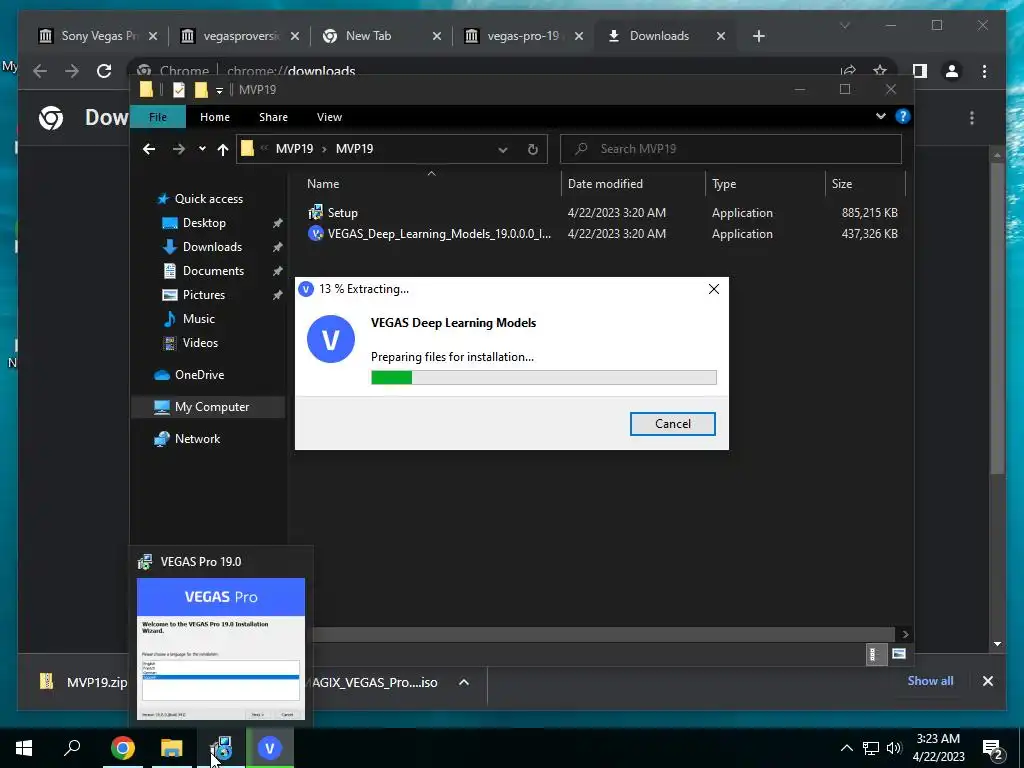
Task: Click first MVP19 breadcrumb in address bar
Action: [x=294, y=149]
